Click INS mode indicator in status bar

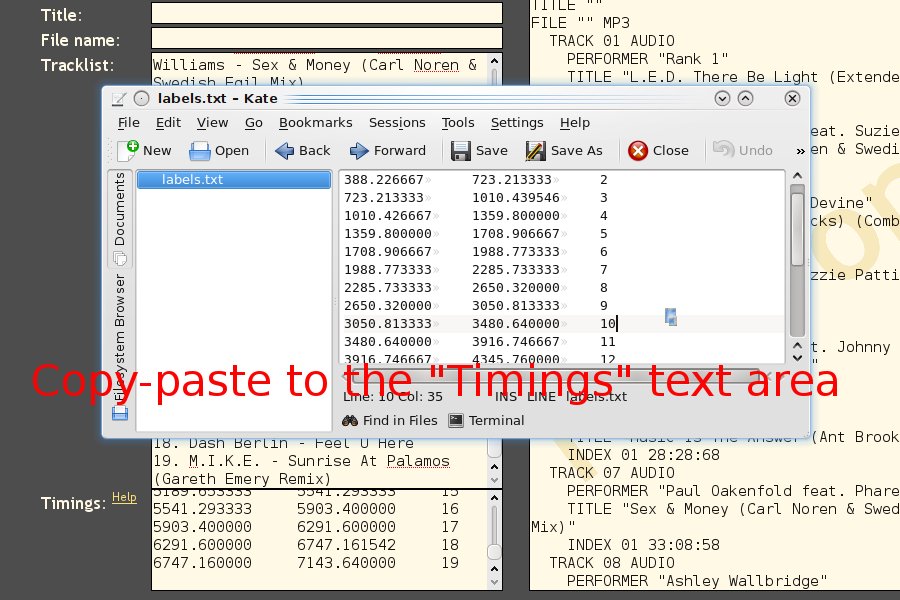click(x=506, y=397)
